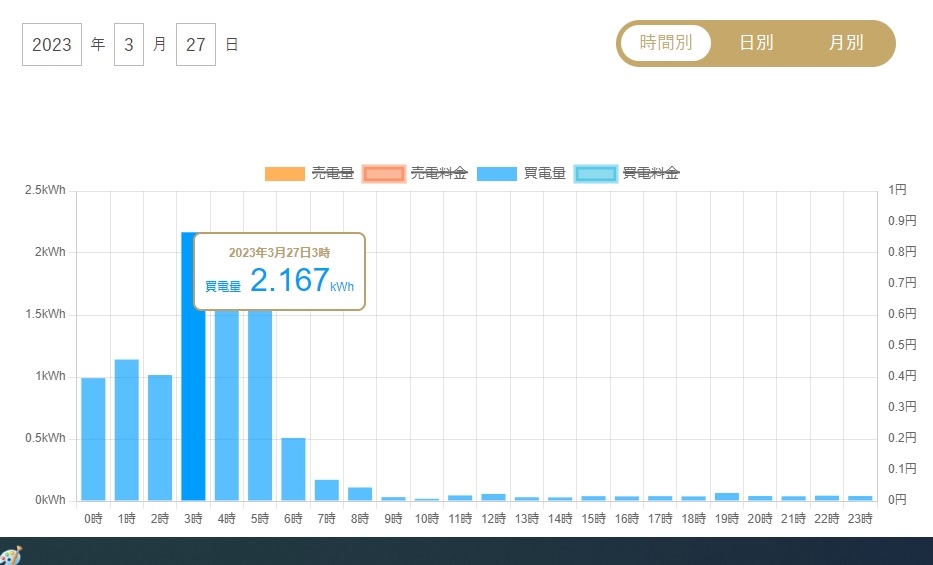Image resolution: width=933 pixels, height=565 pixels.
Task: Click the 0.5円 right axis label
Action: (x=902, y=344)
